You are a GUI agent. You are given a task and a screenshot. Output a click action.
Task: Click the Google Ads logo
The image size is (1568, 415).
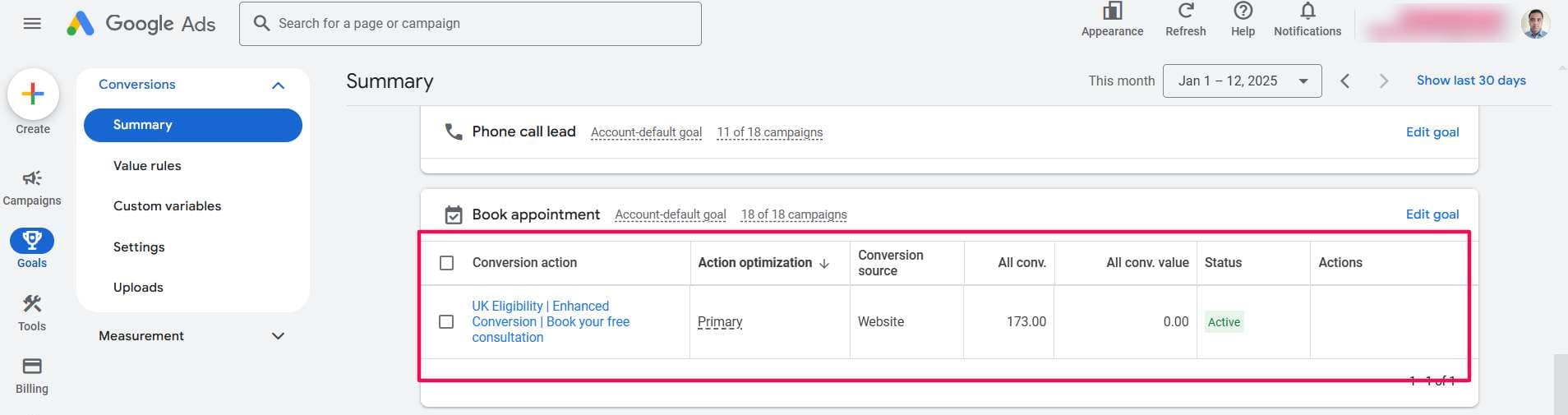[x=141, y=24]
